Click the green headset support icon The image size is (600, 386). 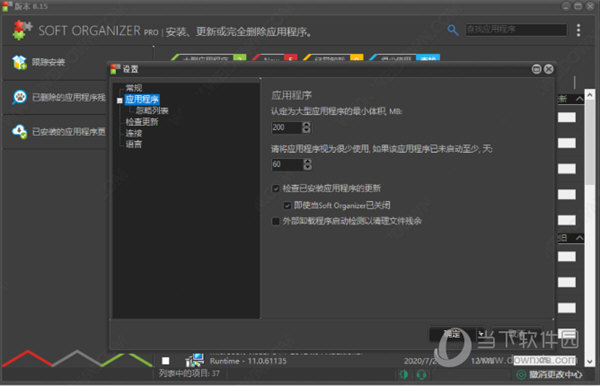coord(421,375)
